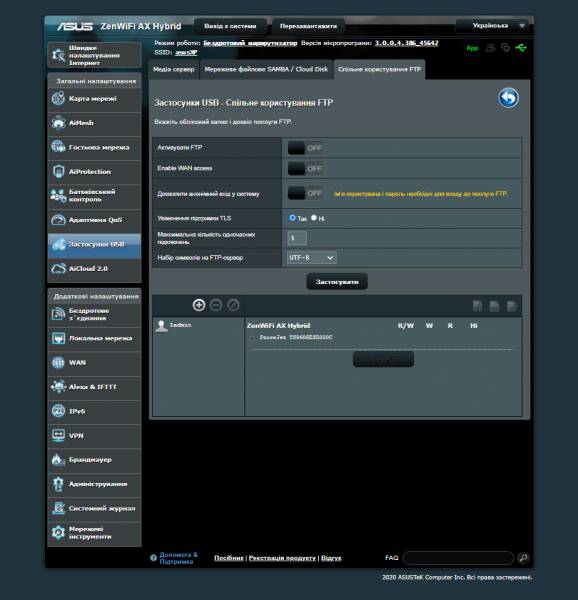Open the AiCloud 2.0 sidebar item
The image size is (578, 600).
pos(94,269)
